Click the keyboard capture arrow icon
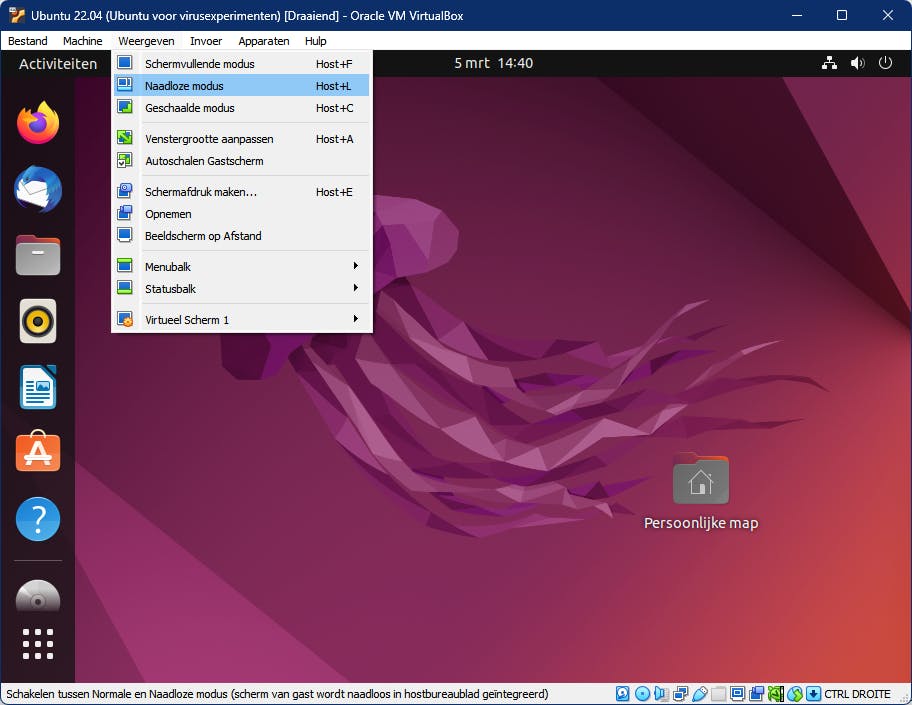This screenshot has width=912, height=705. (814, 693)
